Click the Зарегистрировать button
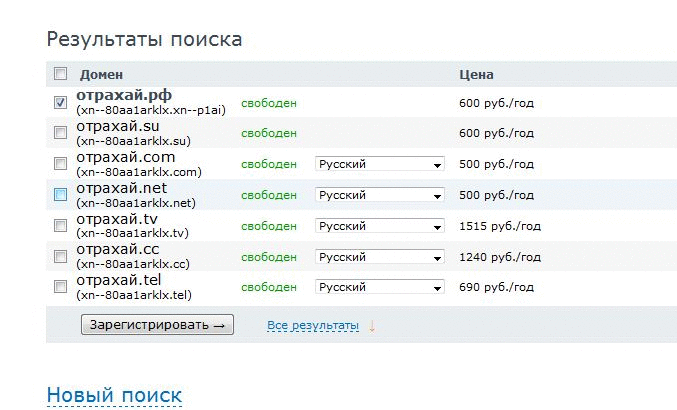677x410 pixels. coord(158,325)
